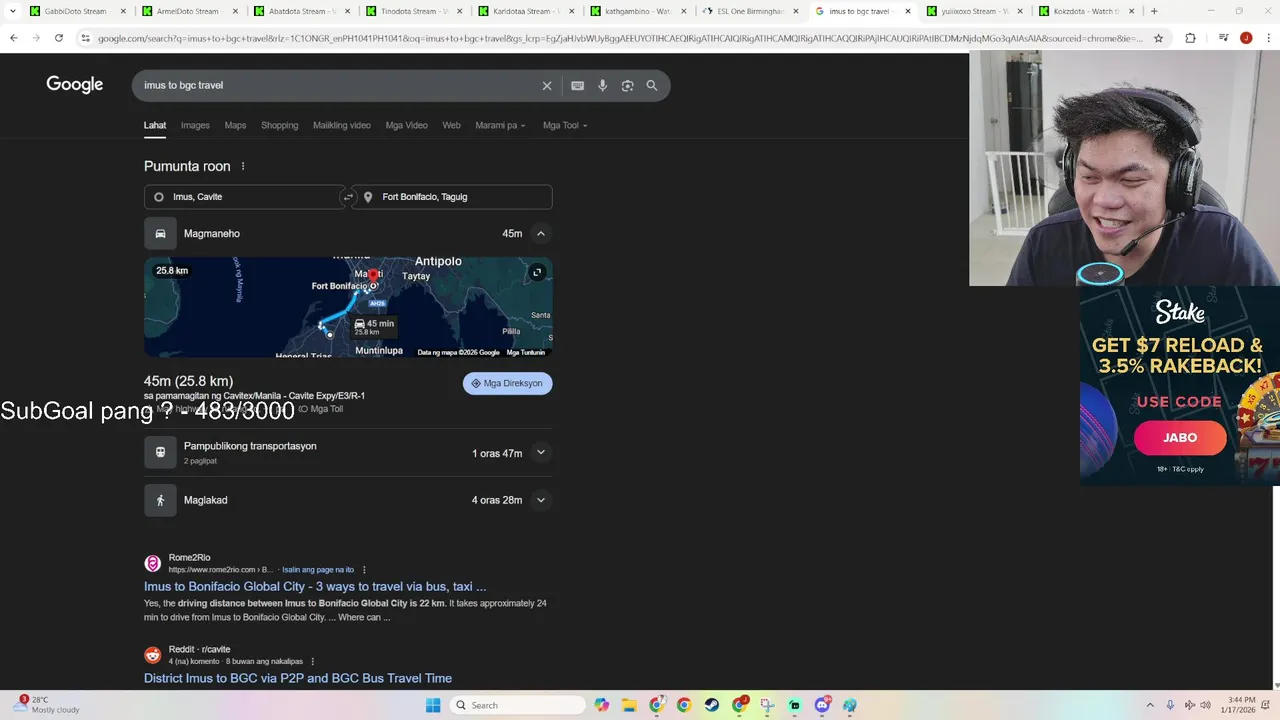Screen dimensions: 1280x720
Task: Open Discord from the taskbar
Action: tap(822, 705)
